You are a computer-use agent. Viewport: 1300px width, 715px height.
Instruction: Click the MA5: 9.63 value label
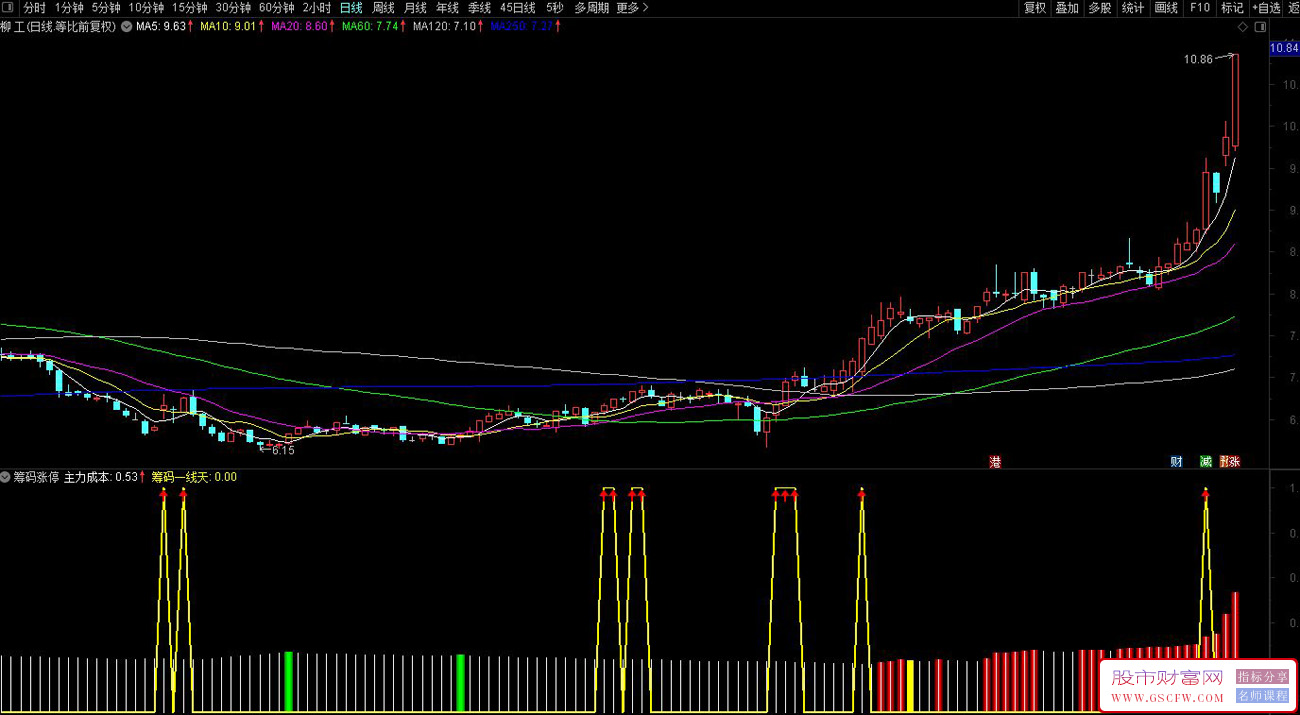161,27
